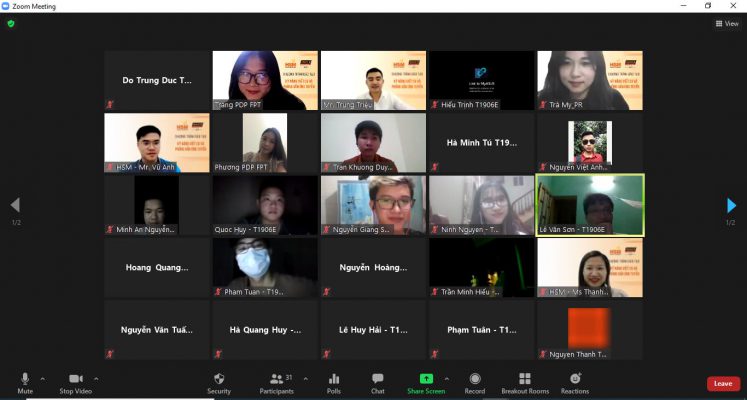The image size is (747, 400).
Task: Open the Participants panel
Action: [x=277, y=382]
